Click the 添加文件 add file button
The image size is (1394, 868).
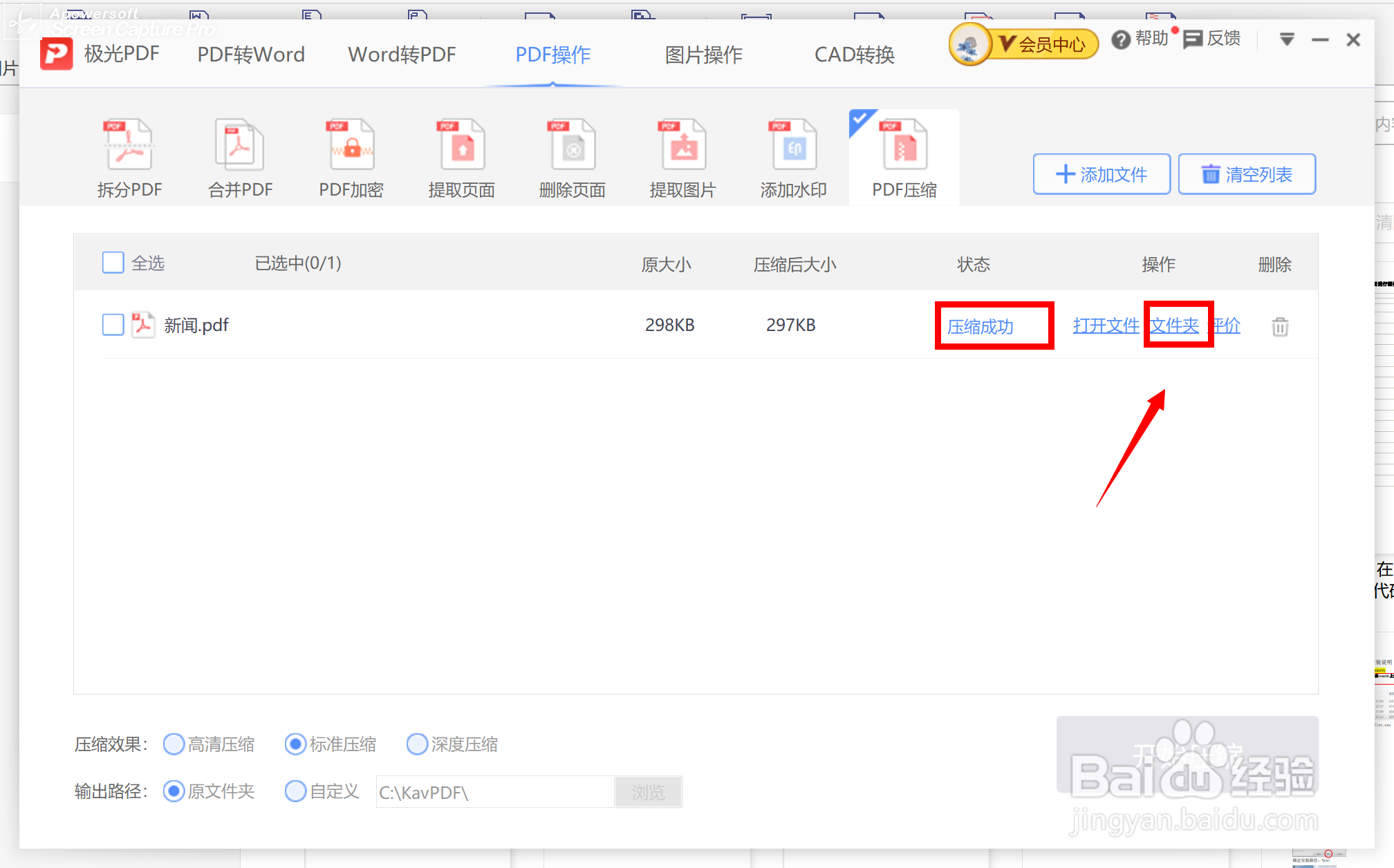coord(1102,174)
